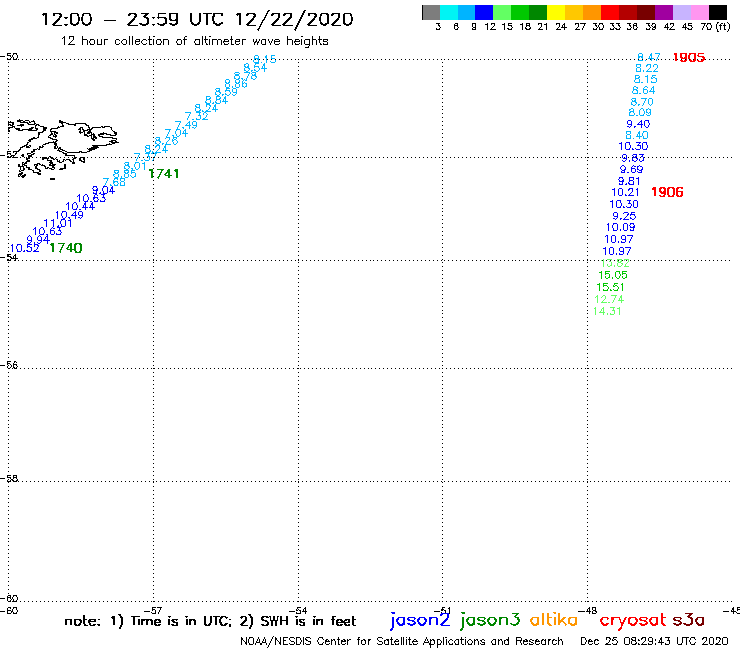This screenshot has width=740, height=650.
Task: Click the s3a satellite legend label
Action: coord(688,620)
